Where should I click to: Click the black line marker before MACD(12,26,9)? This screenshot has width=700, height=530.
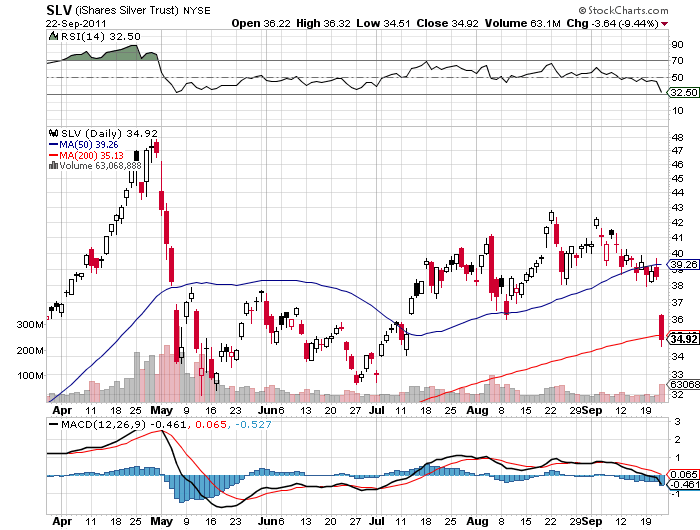point(53,424)
